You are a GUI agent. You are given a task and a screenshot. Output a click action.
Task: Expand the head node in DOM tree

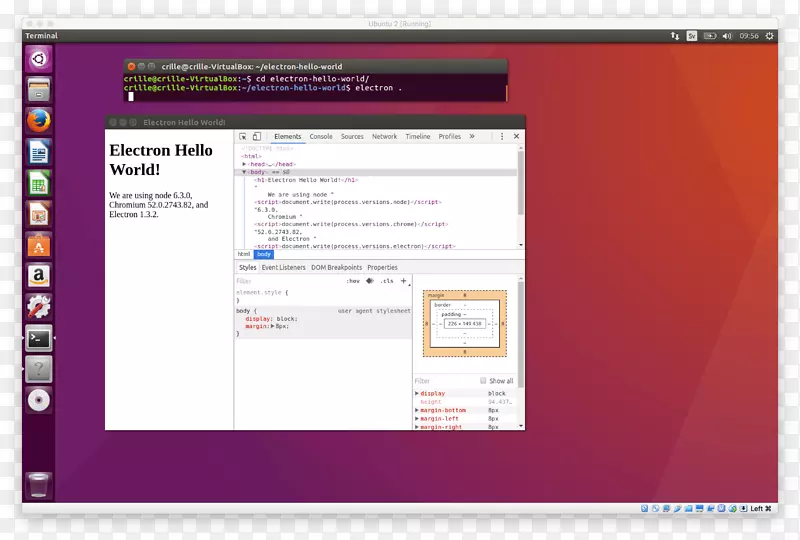pos(244,164)
